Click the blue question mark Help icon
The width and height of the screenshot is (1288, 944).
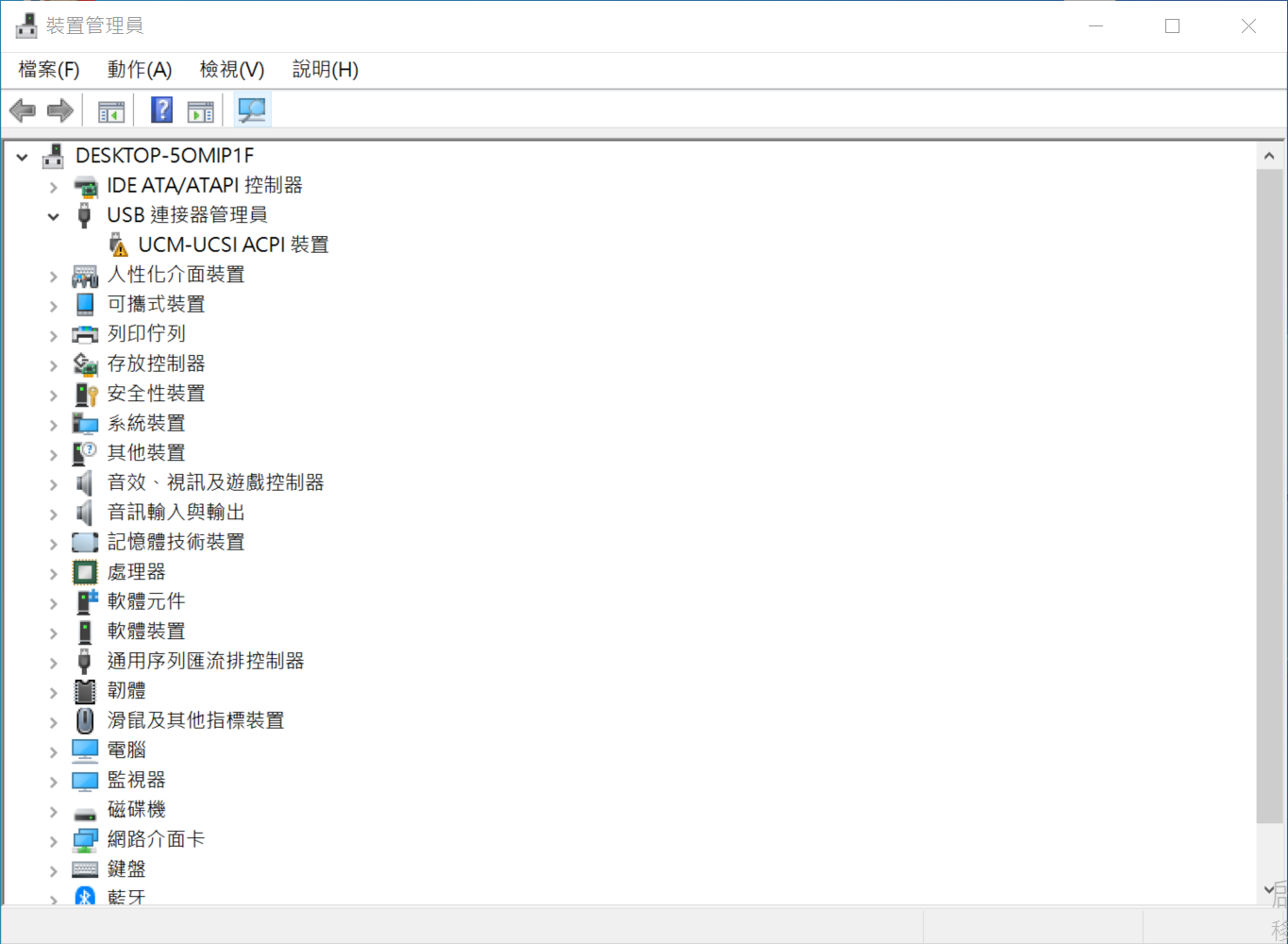tap(162, 111)
